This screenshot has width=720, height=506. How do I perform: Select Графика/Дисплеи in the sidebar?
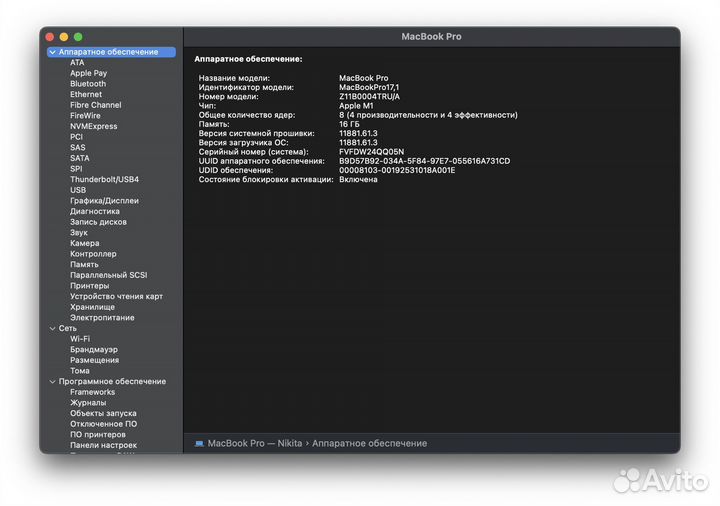click(104, 201)
